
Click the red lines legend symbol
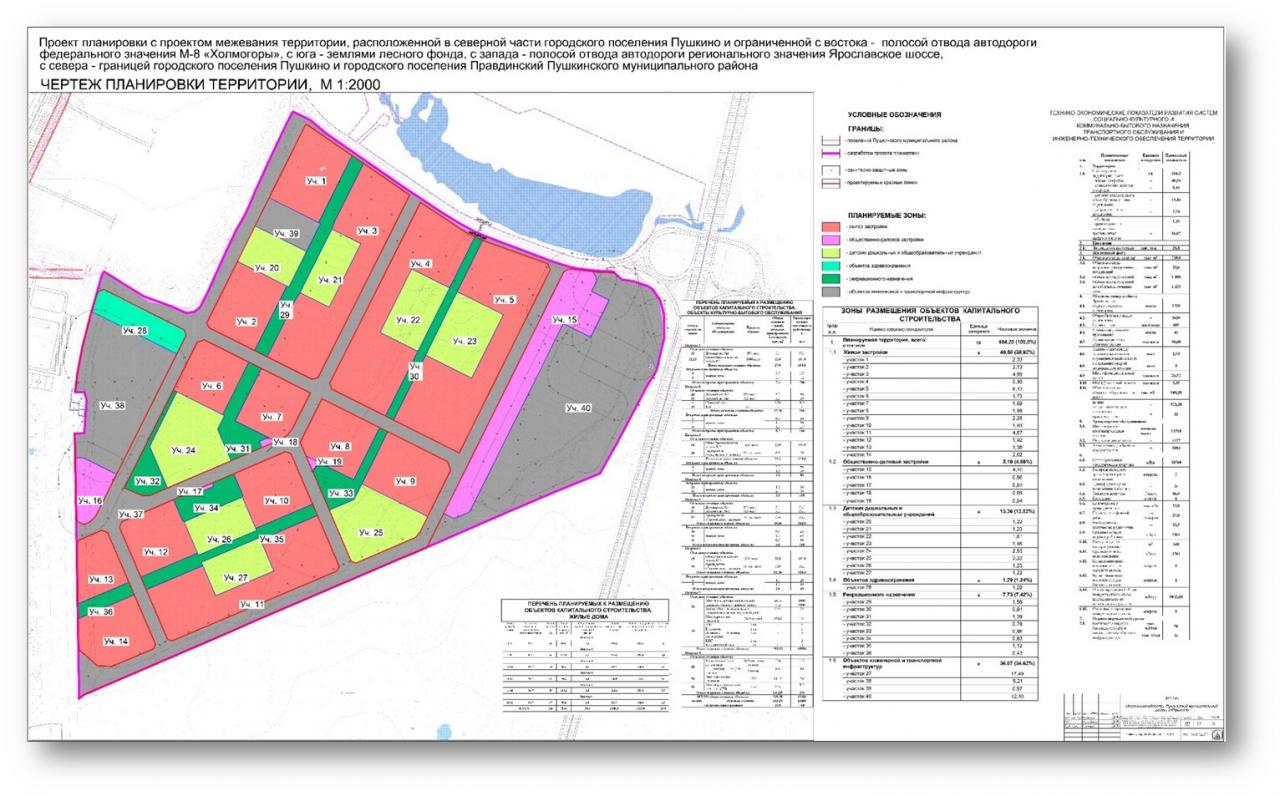click(x=831, y=183)
